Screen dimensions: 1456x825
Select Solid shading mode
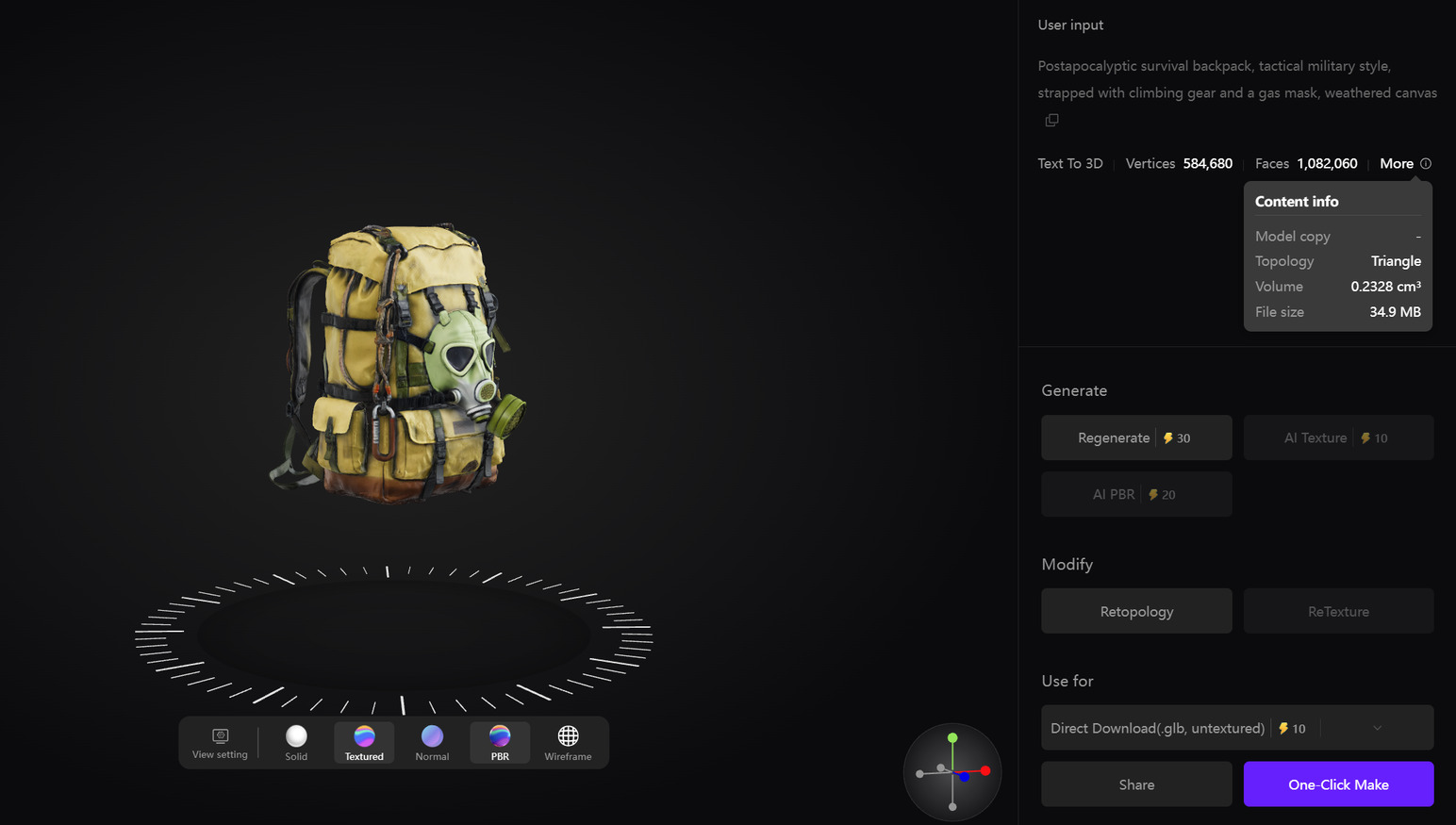coord(295,742)
